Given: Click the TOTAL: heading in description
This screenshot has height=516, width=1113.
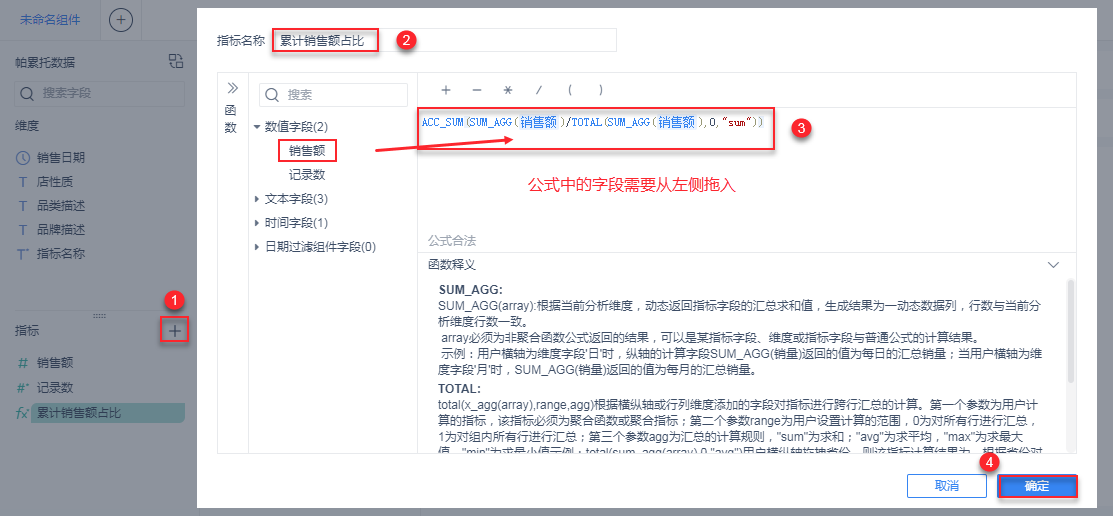Looking at the screenshot, I should (x=460, y=389).
